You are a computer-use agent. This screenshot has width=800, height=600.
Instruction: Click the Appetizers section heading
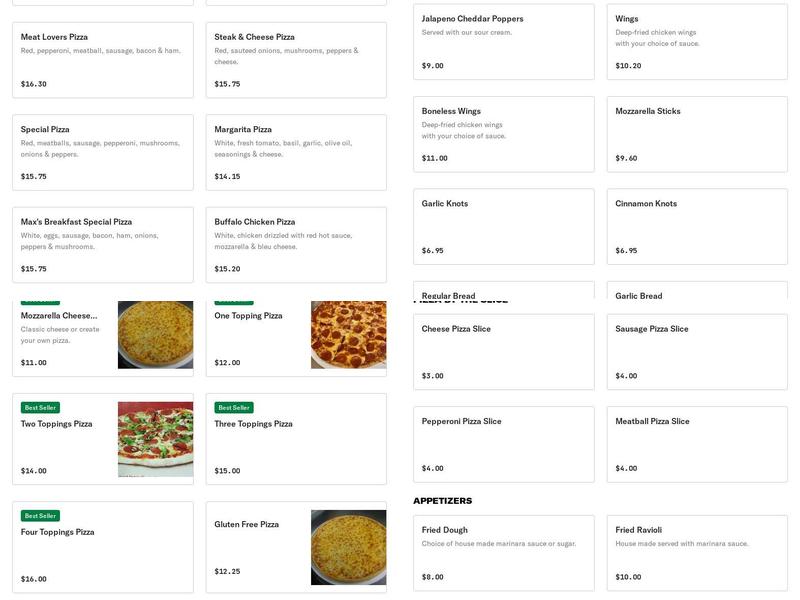coord(443,501)
